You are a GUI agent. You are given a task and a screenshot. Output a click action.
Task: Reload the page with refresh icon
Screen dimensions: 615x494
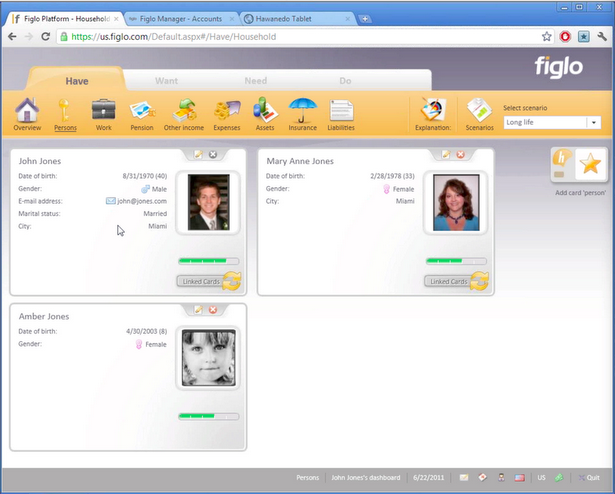[x=45, y=36]
